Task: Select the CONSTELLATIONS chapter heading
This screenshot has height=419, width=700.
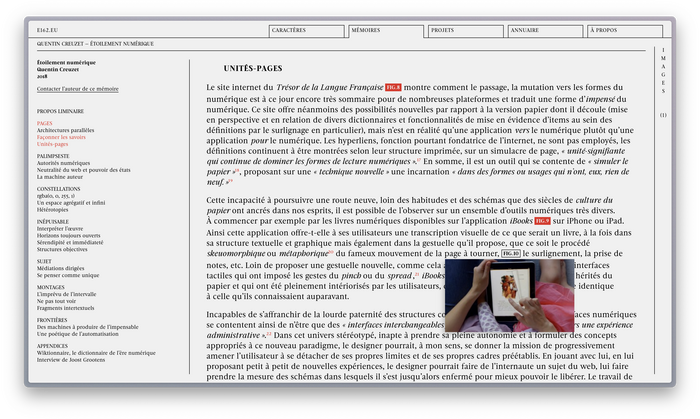Action: click(x=58, y=189)
